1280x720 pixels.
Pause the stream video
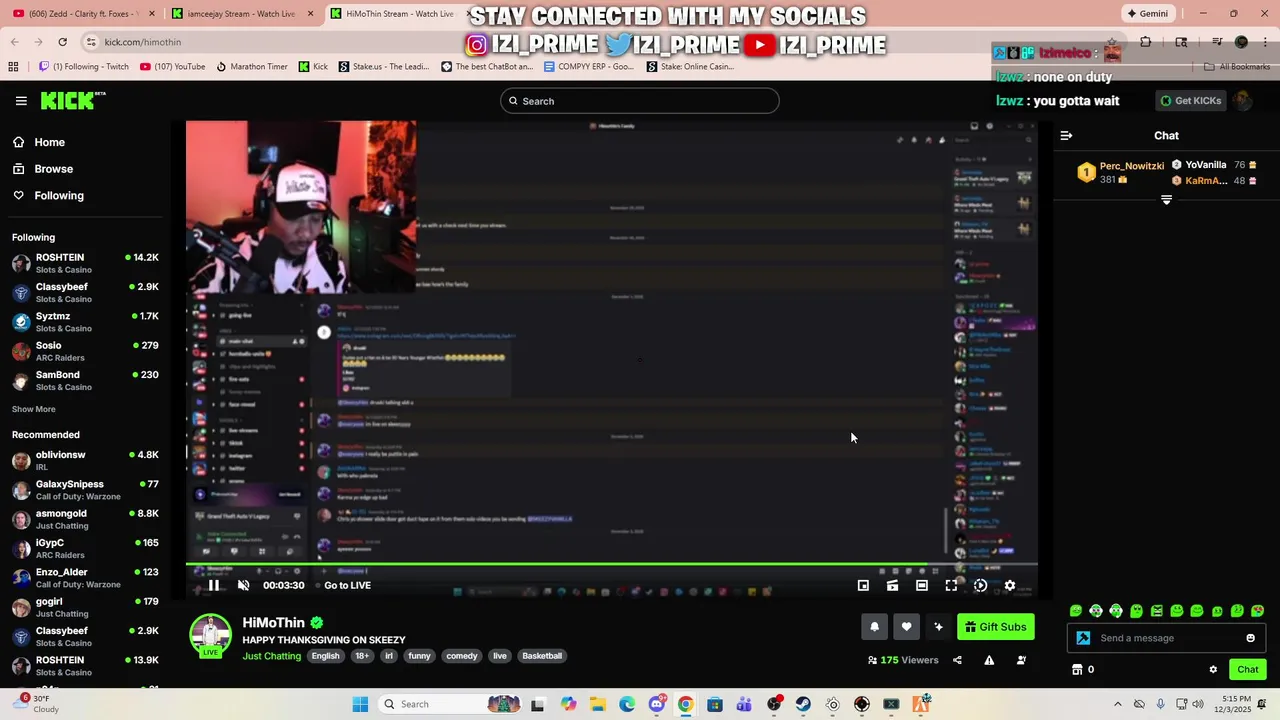[x=213, y=586]
